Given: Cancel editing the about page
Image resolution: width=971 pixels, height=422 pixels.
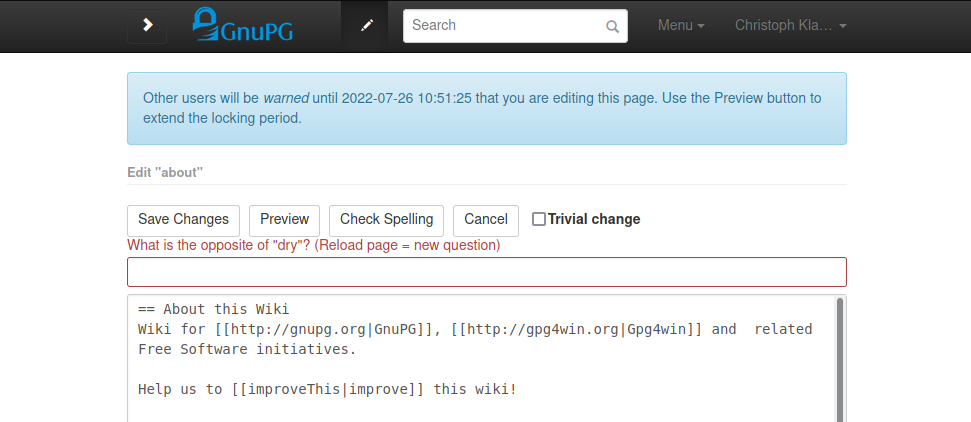Looking at the screenshot, I should [486, 220].
